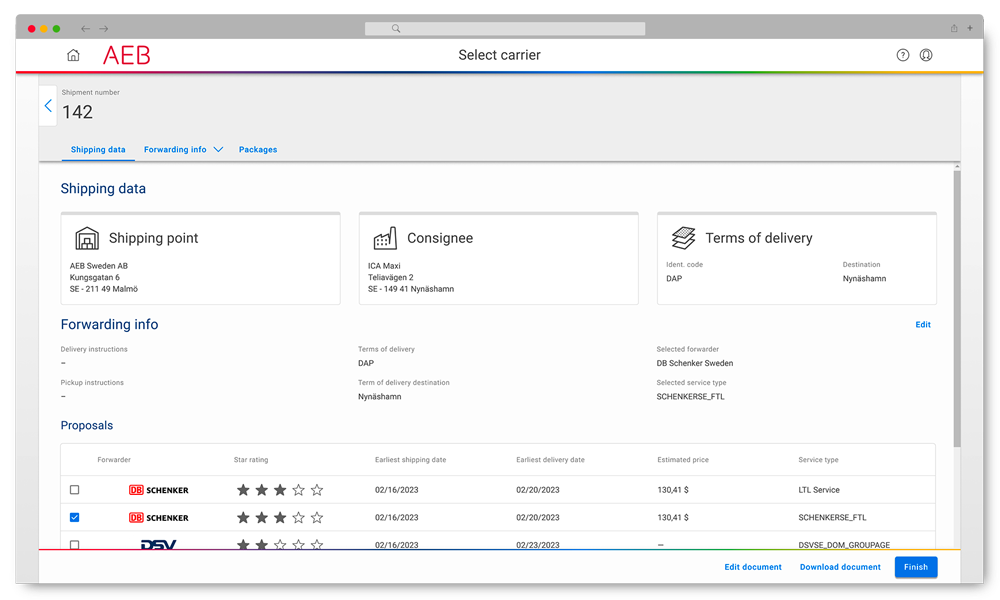Click DB Schenker logo in LTL Service row

click(x=158, y=490)
